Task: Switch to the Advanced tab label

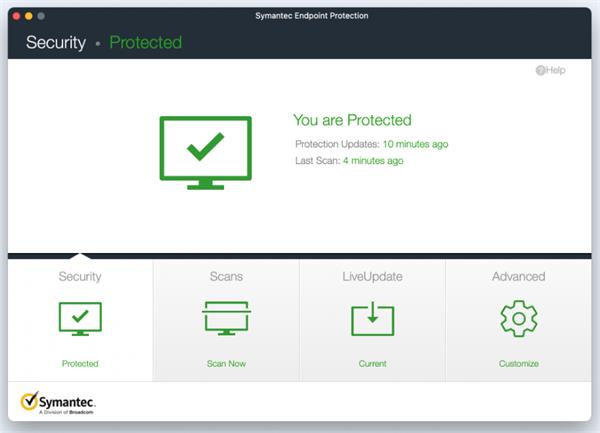Action: 518,276
